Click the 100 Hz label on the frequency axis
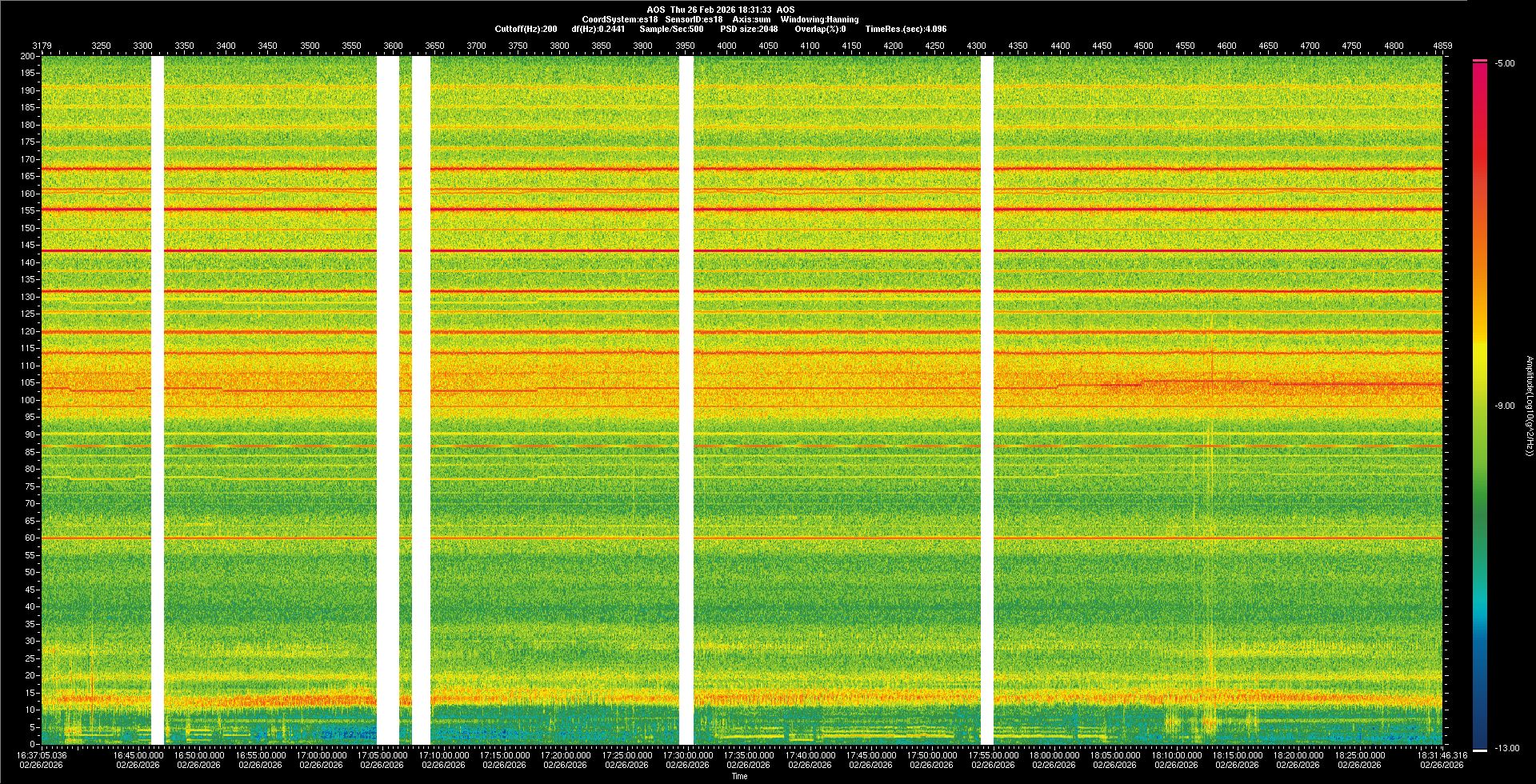This screenshot has width=1536, height=784. 28,400
